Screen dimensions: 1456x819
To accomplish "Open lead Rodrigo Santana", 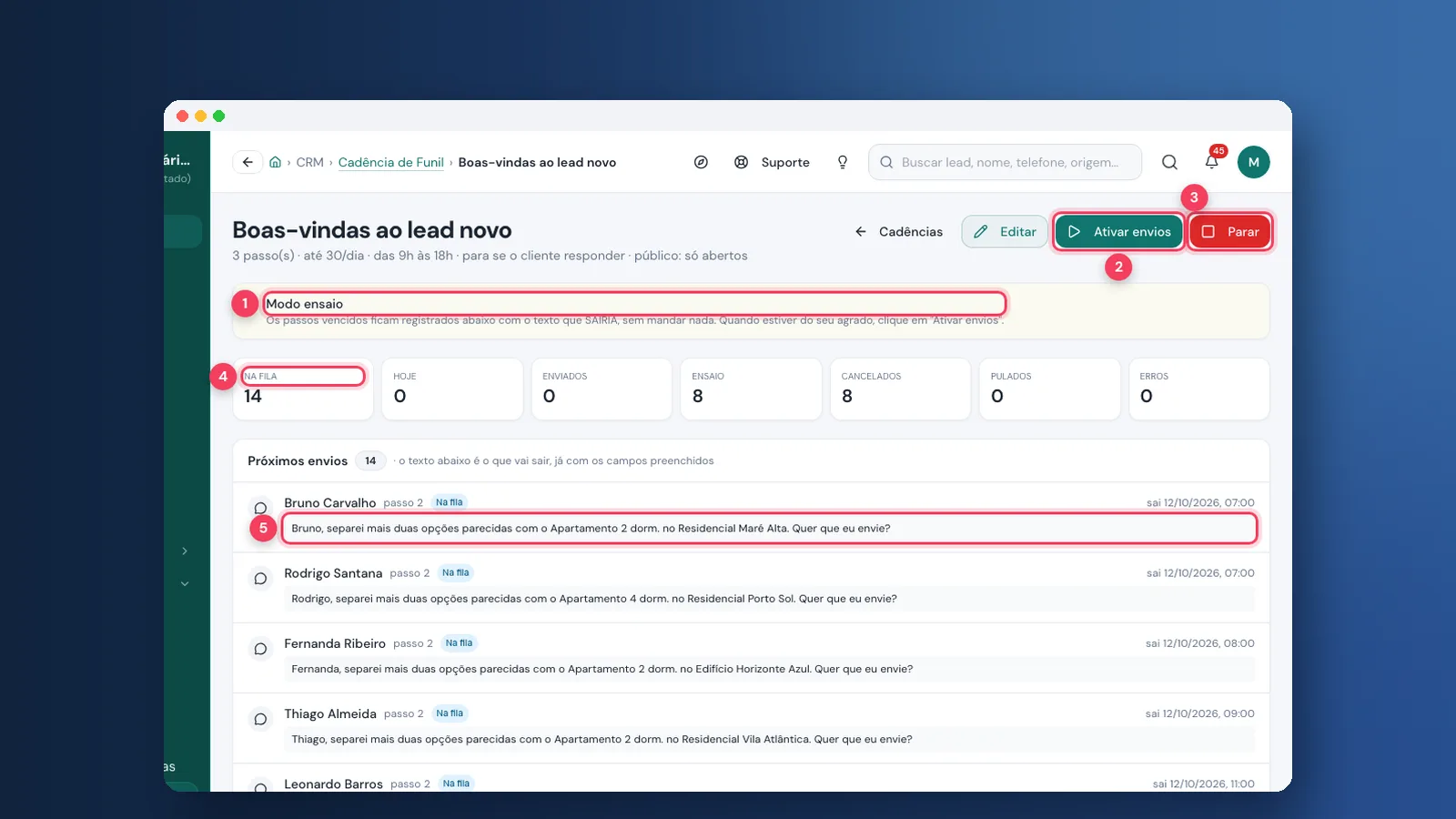I will (333, 573).
